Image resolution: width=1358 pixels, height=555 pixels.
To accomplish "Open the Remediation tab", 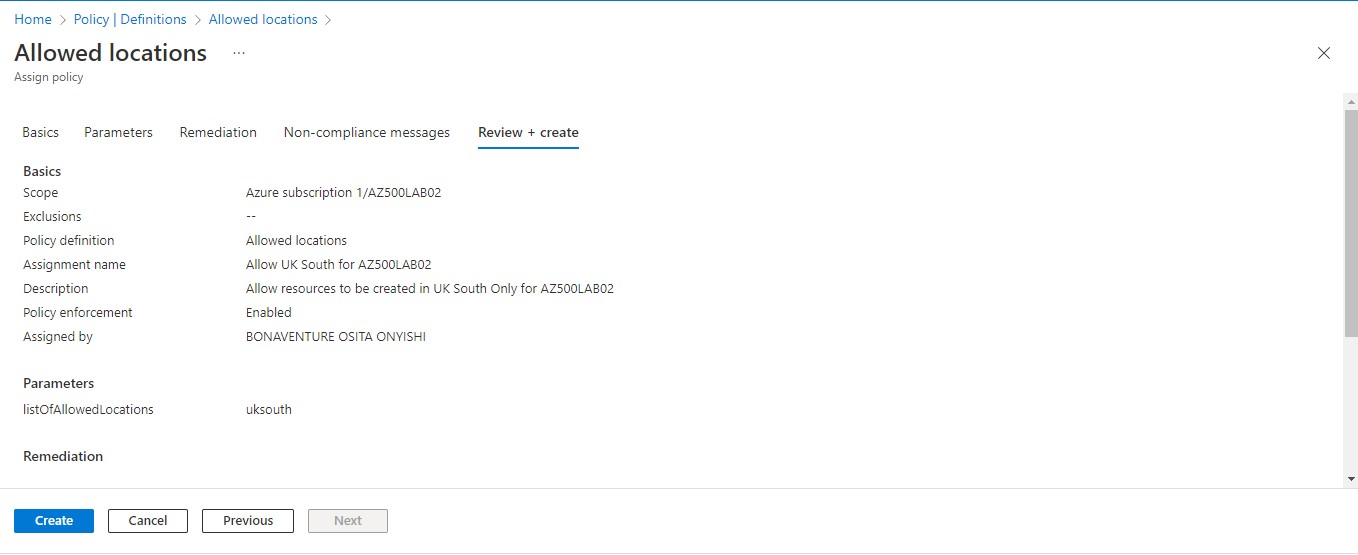I will pos(218,132).
